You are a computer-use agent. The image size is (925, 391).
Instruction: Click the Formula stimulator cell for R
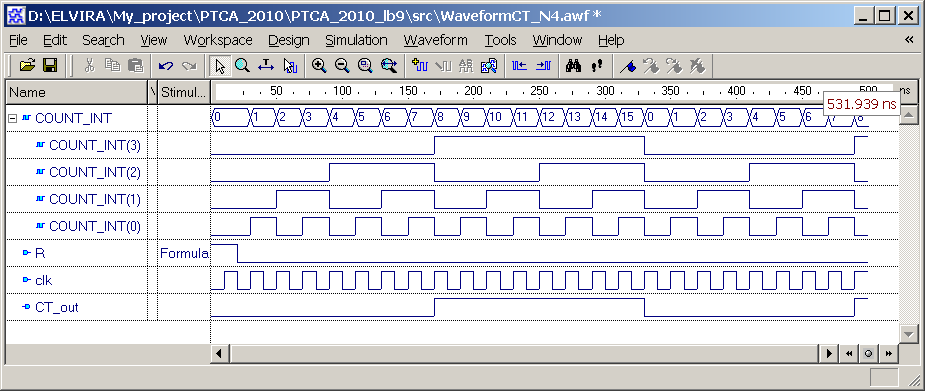click(184, 253)
